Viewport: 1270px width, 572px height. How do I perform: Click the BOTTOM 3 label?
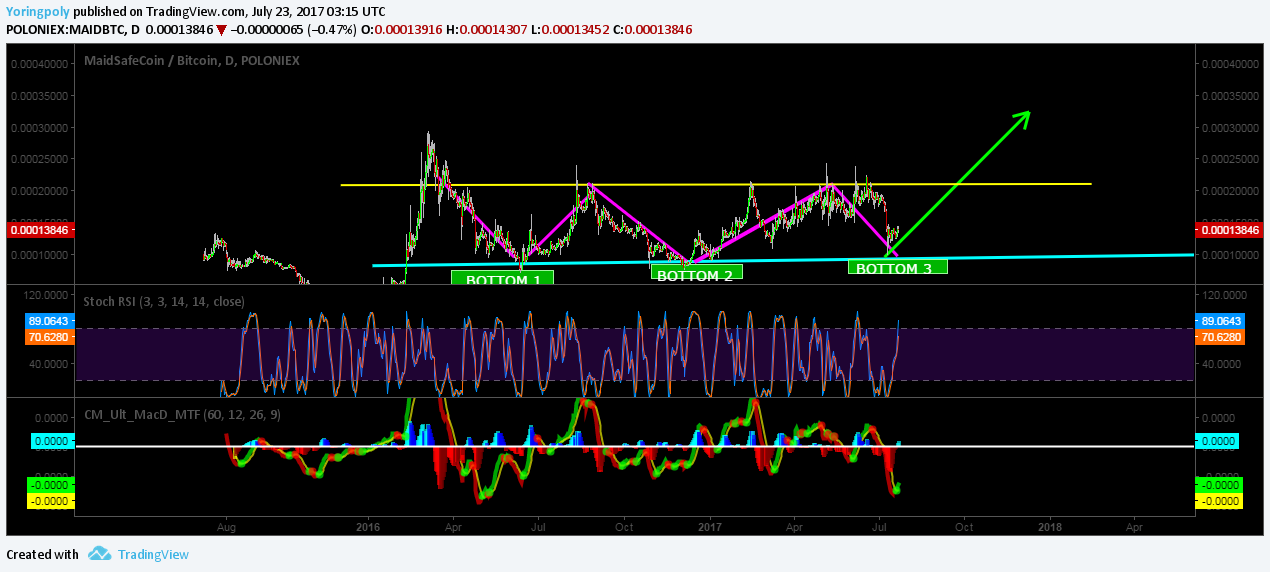(899, 268)
